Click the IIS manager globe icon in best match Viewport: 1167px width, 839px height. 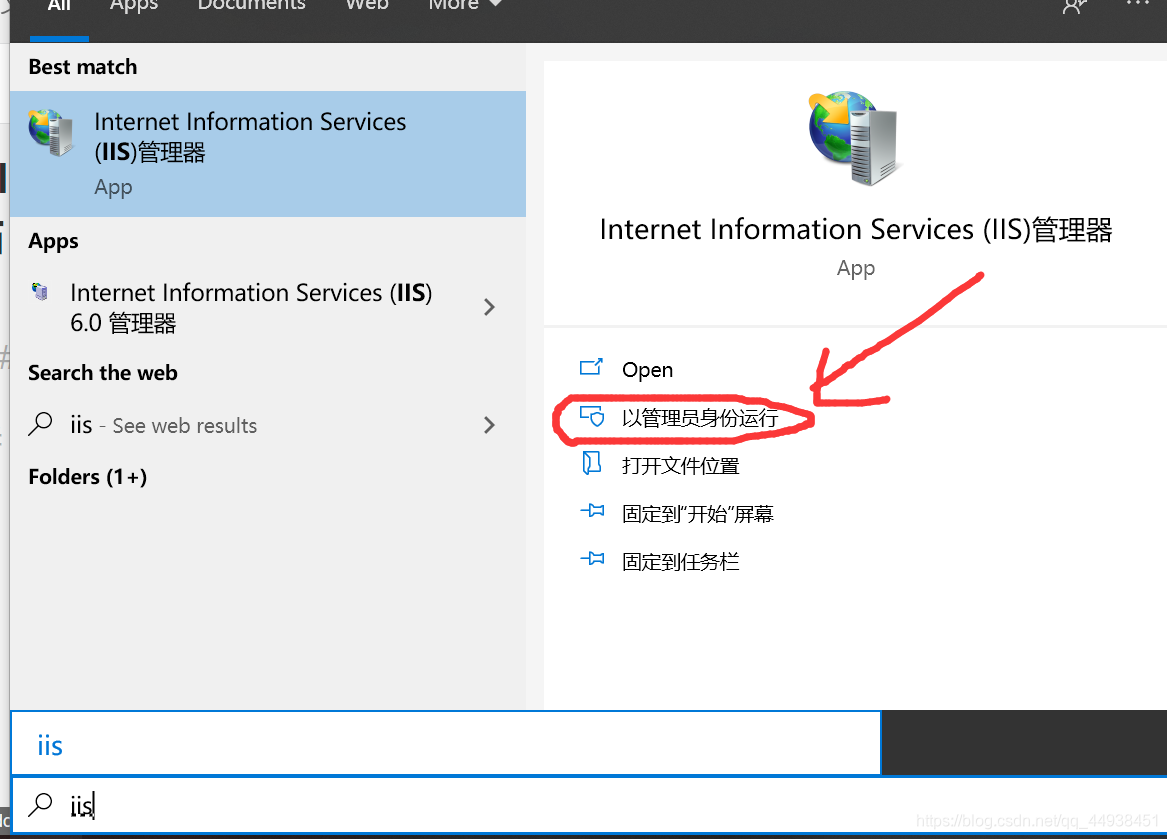pos(51,133)
